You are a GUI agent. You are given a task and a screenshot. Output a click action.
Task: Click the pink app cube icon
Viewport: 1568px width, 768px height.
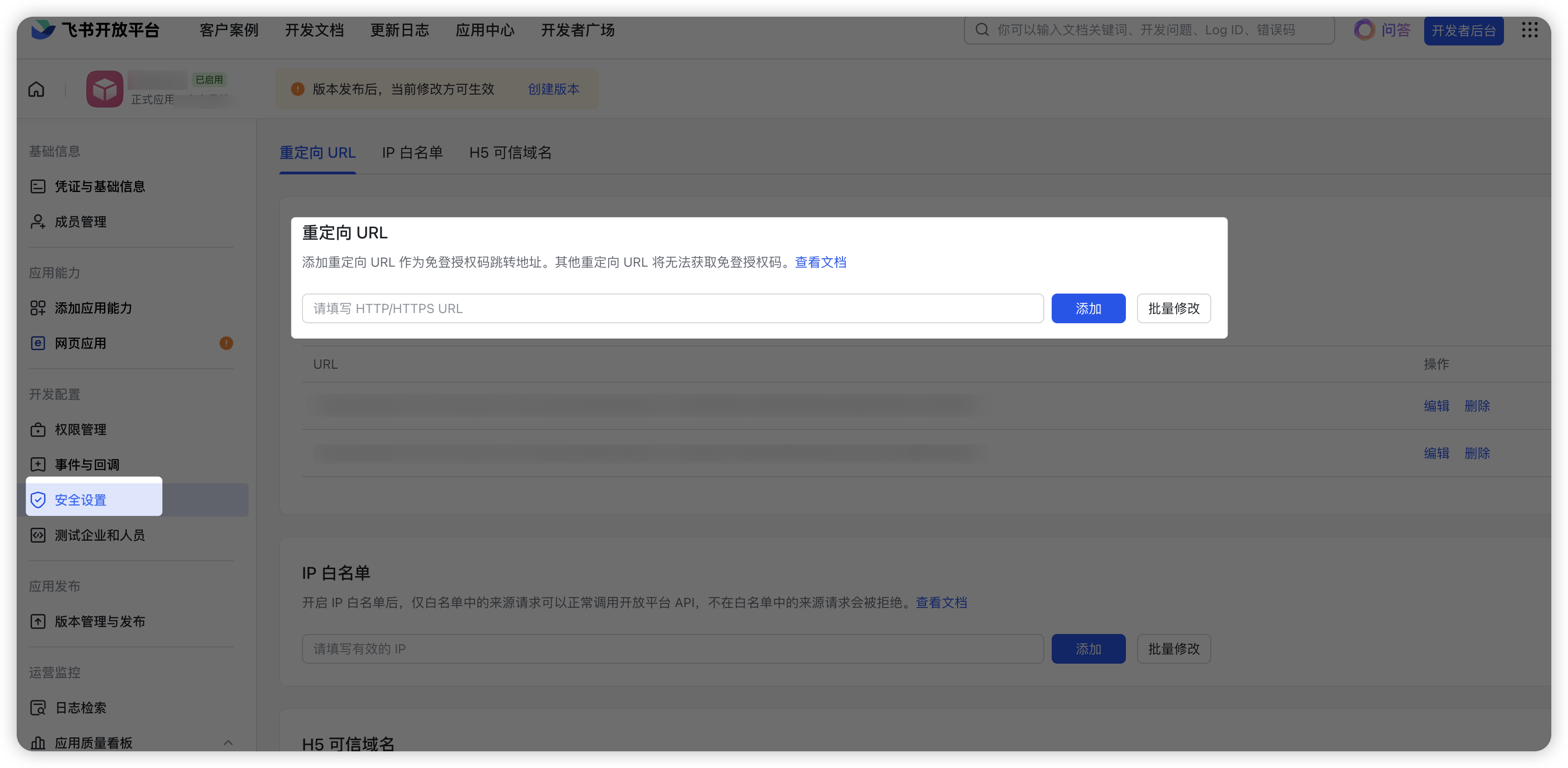coord(105,90)
